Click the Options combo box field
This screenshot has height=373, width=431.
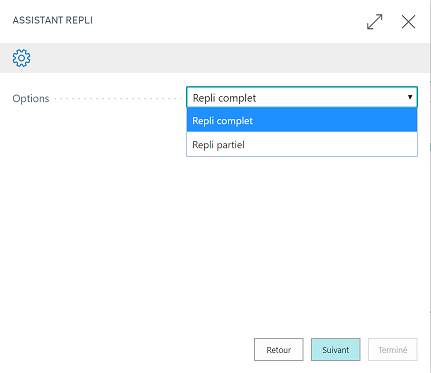[x=302, y=97]
